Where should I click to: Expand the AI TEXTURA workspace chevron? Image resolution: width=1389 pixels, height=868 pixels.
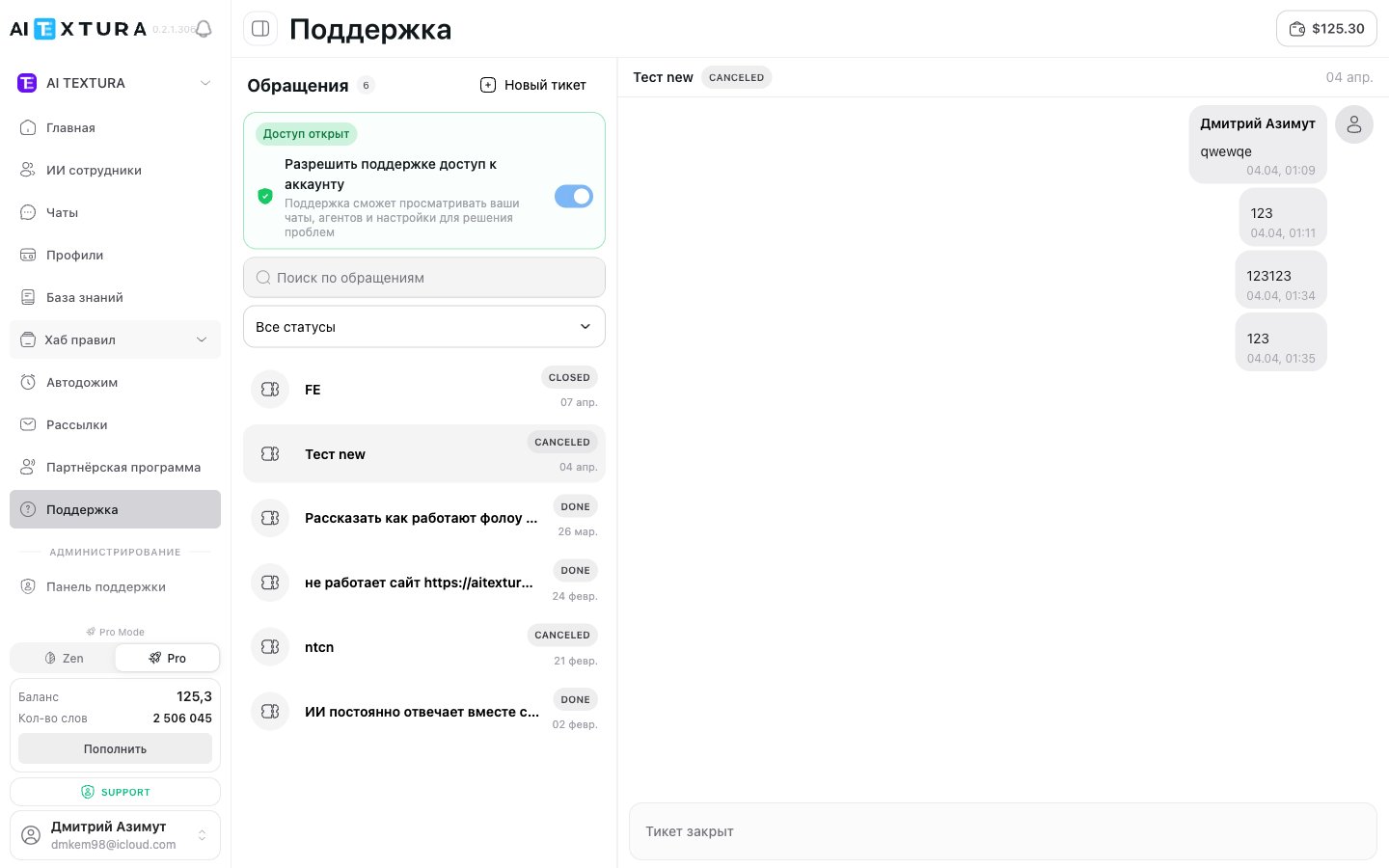tap(205, 83)
